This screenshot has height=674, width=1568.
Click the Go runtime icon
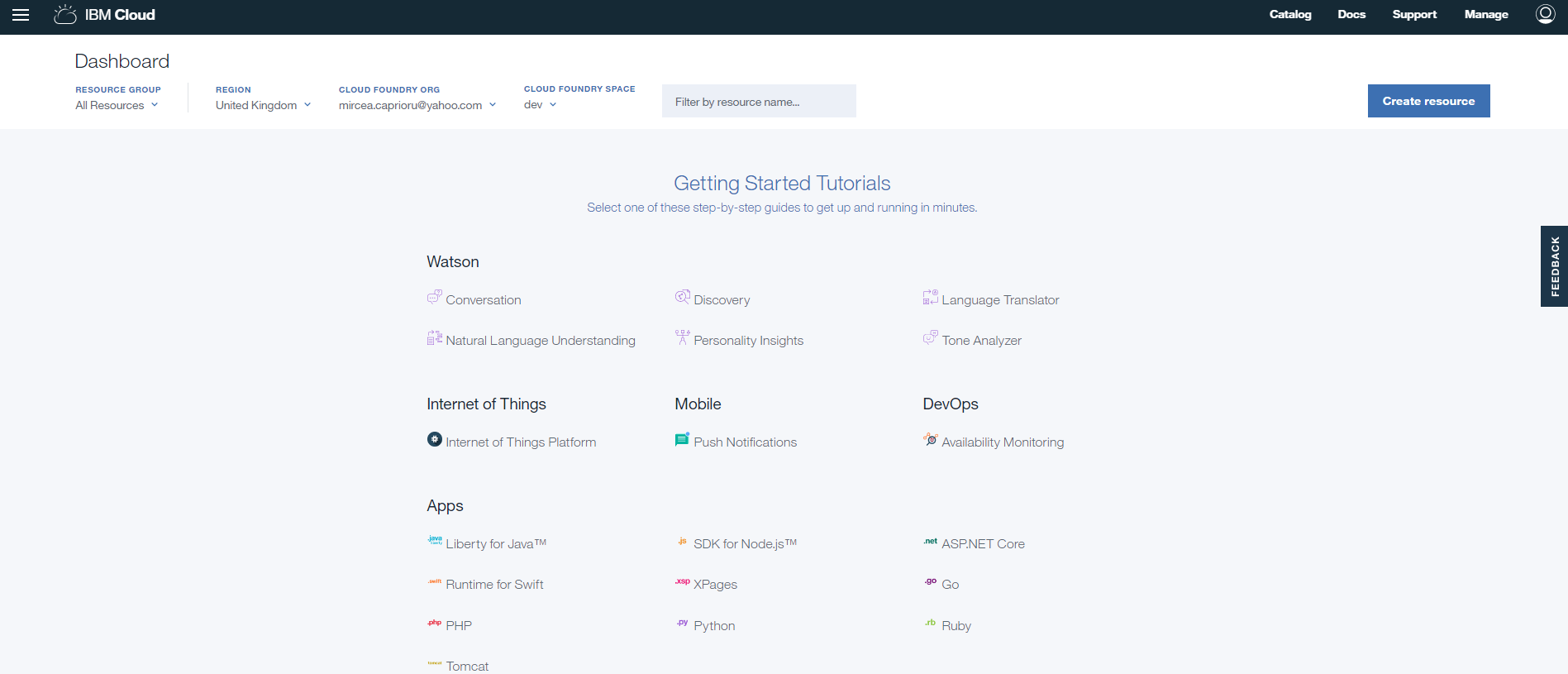931,581
